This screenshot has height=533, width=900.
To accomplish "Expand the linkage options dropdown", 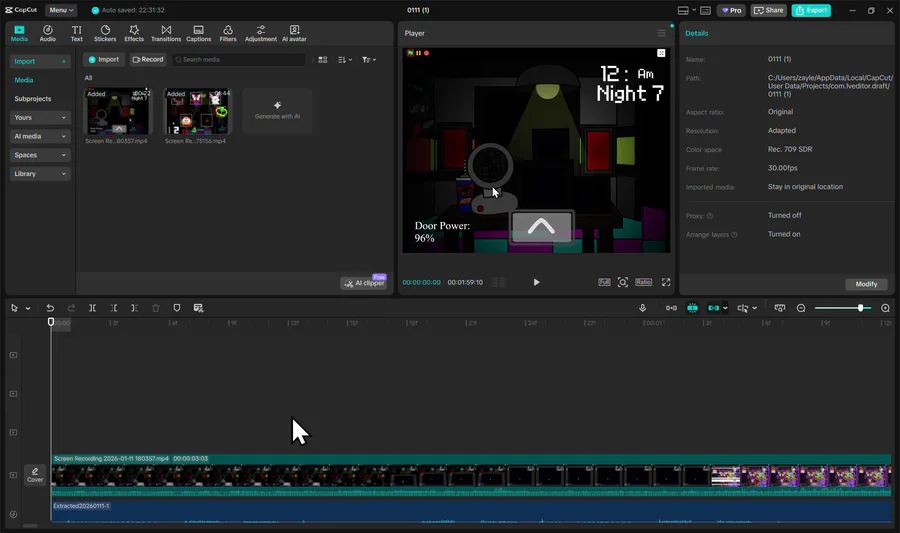I will pos(725,308).
